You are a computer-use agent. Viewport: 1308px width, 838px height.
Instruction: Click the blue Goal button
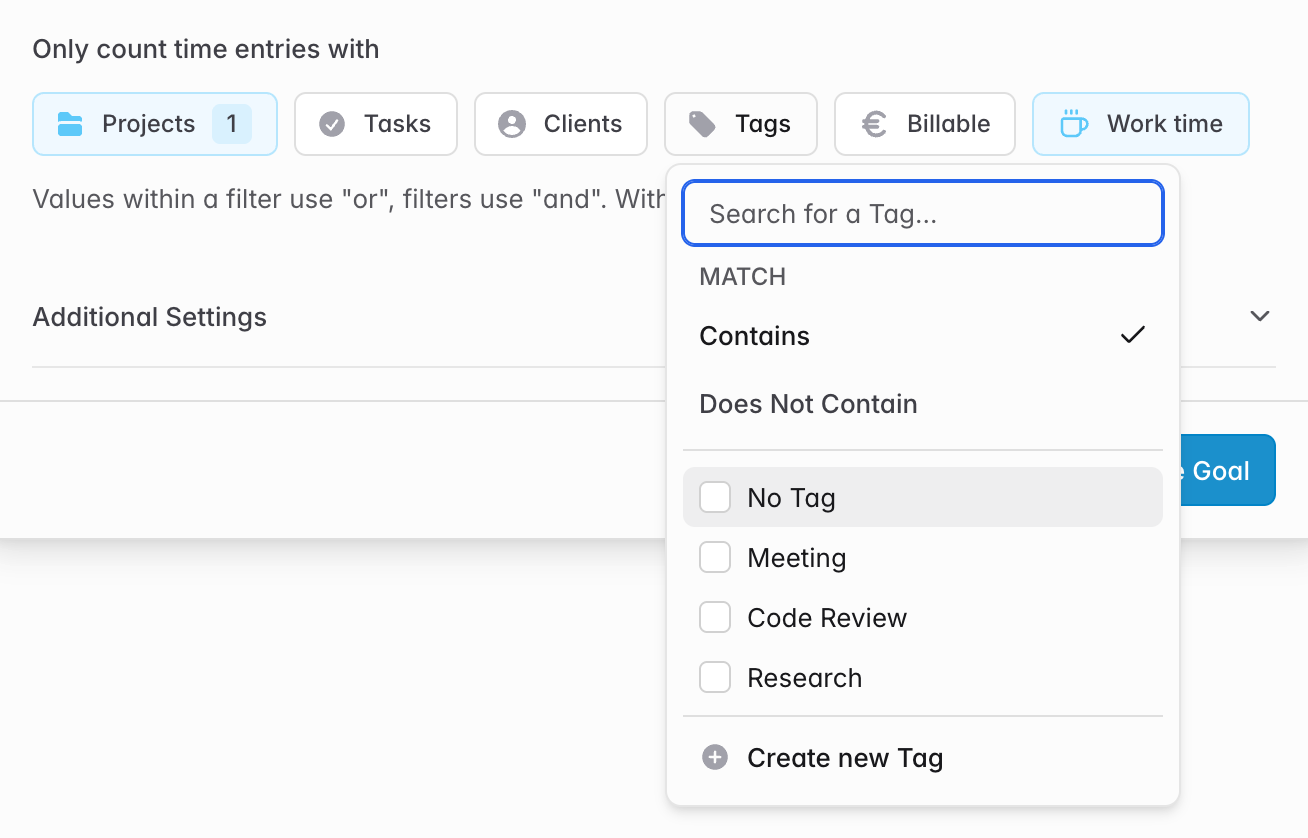[x=1228, y=470]
